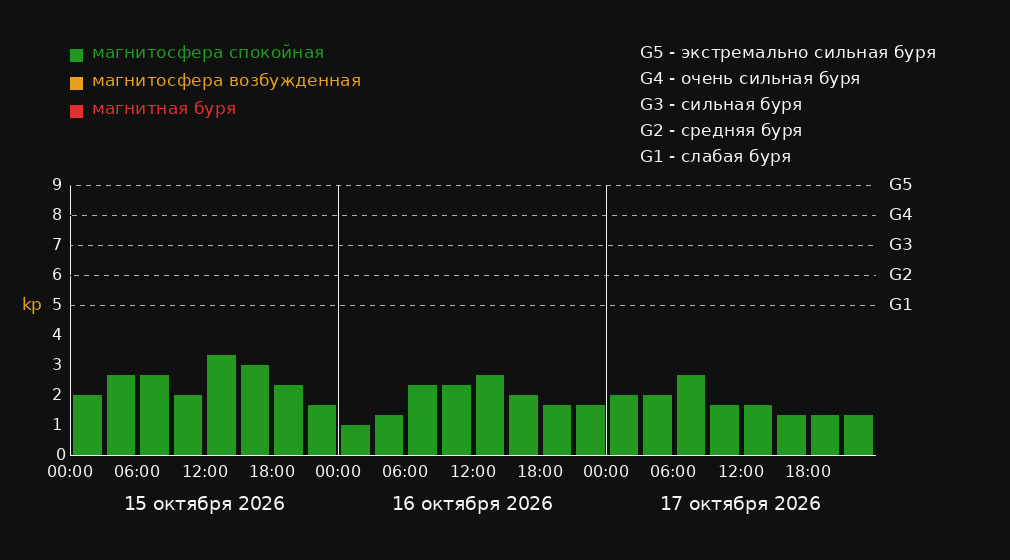
Task: Click the last bar on 17 October
Action: pos(858,435)
